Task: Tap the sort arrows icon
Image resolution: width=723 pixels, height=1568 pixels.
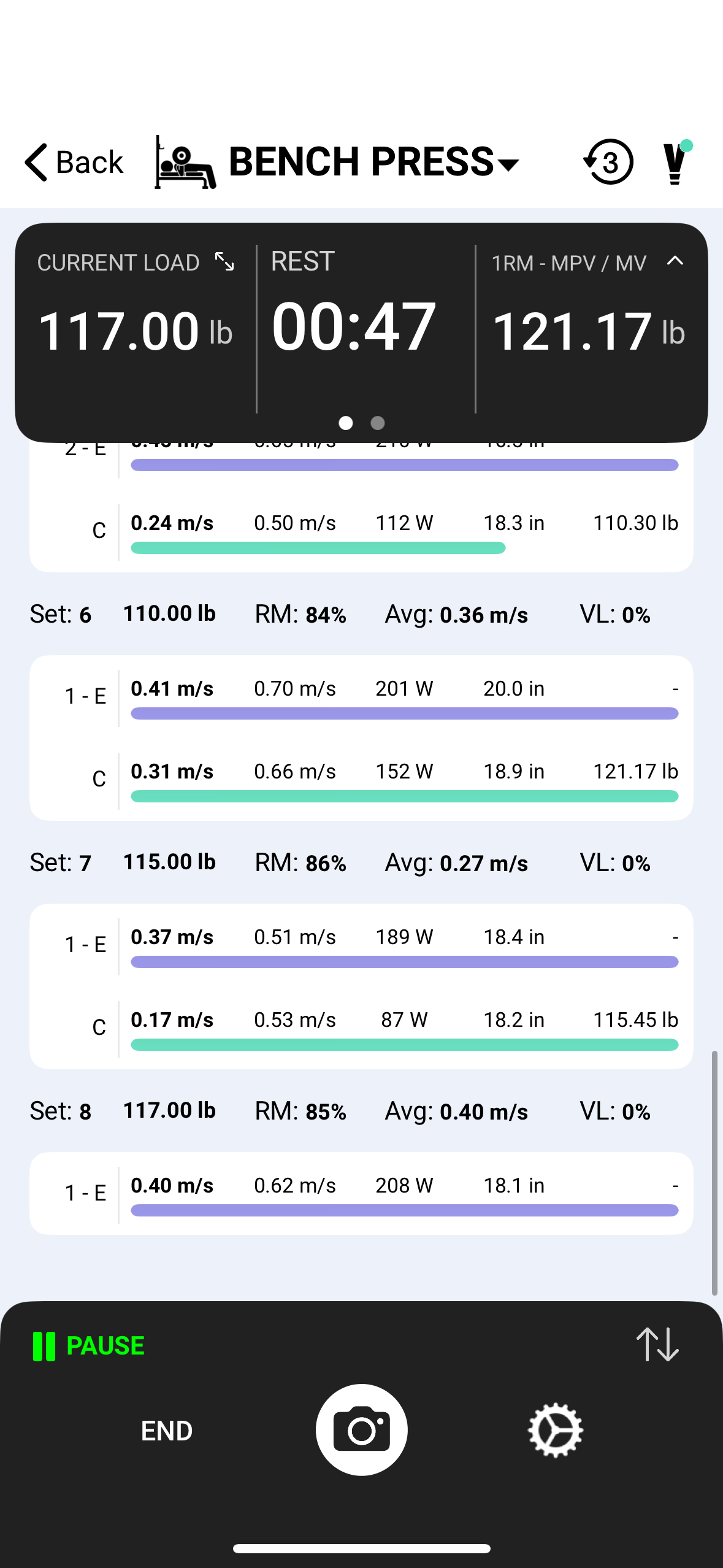Action: click(657, 1345)
